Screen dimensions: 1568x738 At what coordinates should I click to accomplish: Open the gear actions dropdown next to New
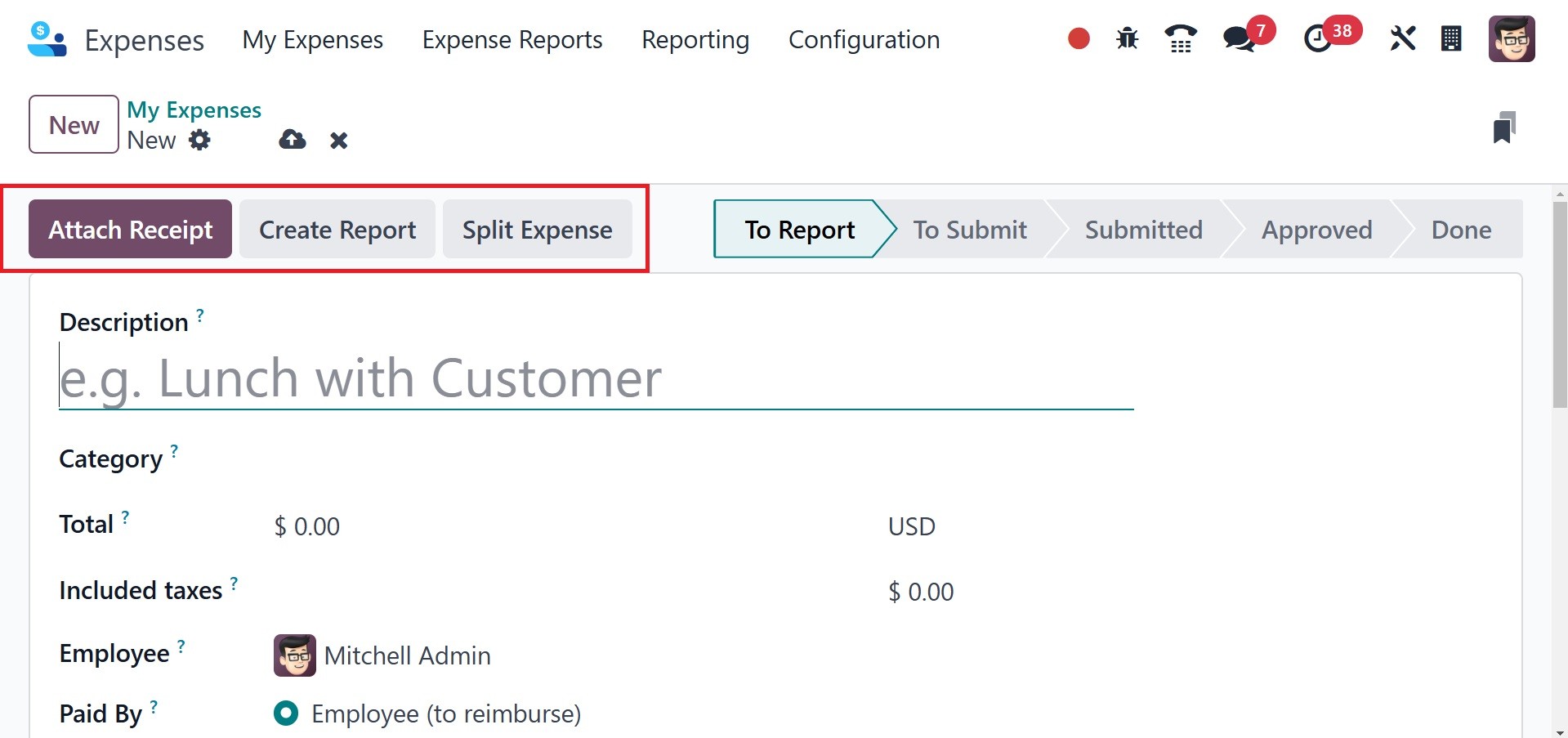pos(199,141)
